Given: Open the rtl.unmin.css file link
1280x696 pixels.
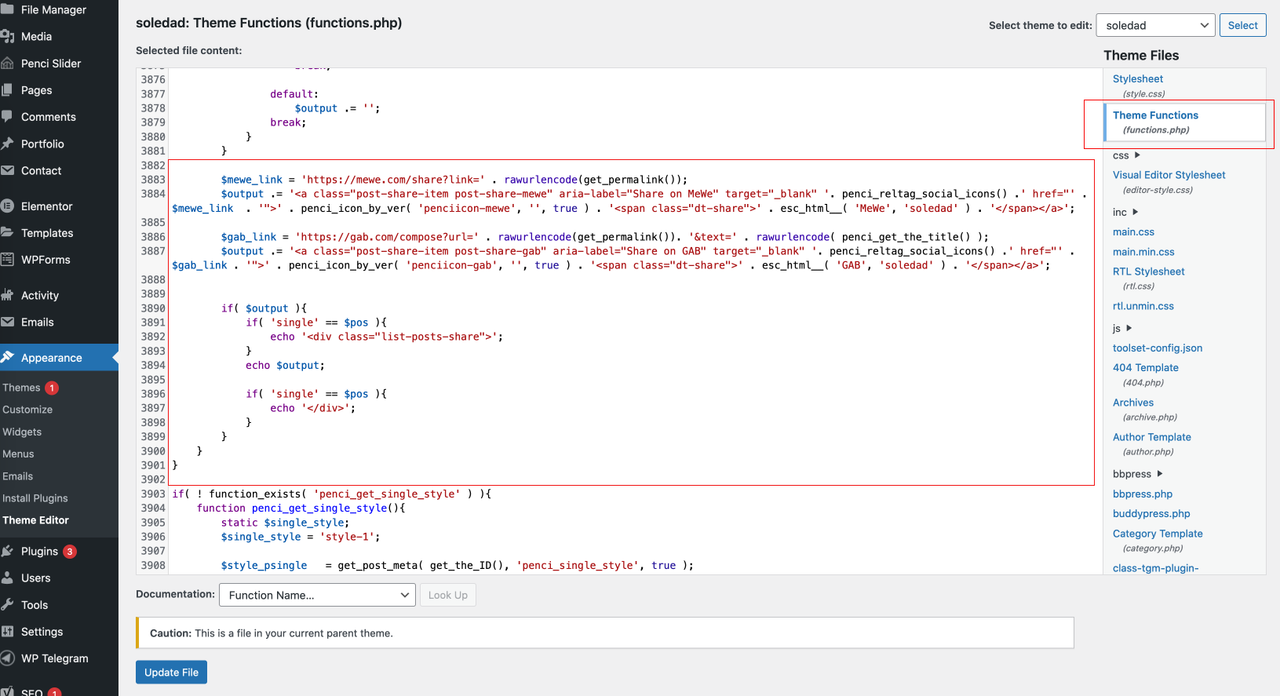Looking at the screenshot, I should 1143,306.
